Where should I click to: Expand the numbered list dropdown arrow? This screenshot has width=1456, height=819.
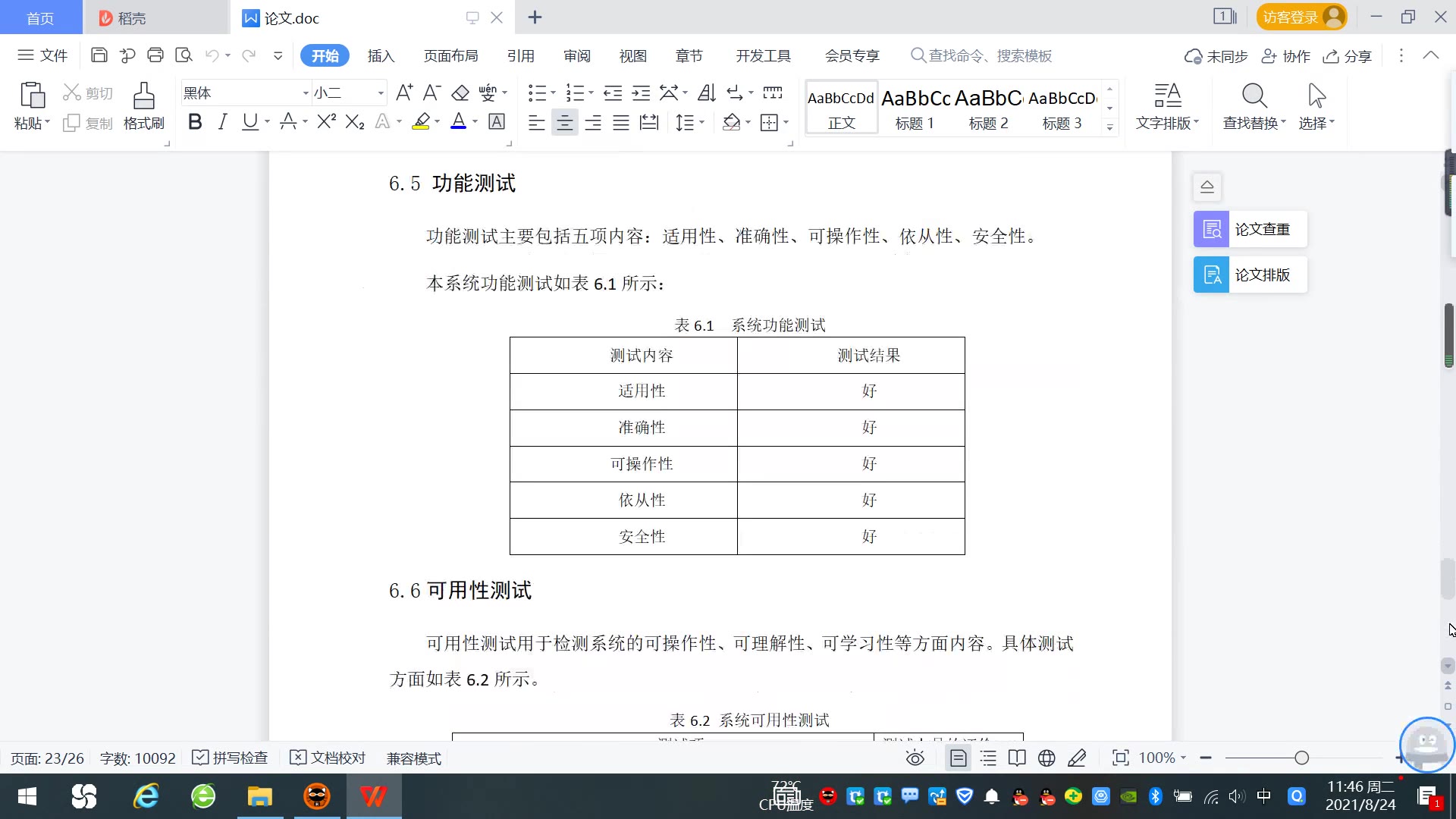coord(591,93)
